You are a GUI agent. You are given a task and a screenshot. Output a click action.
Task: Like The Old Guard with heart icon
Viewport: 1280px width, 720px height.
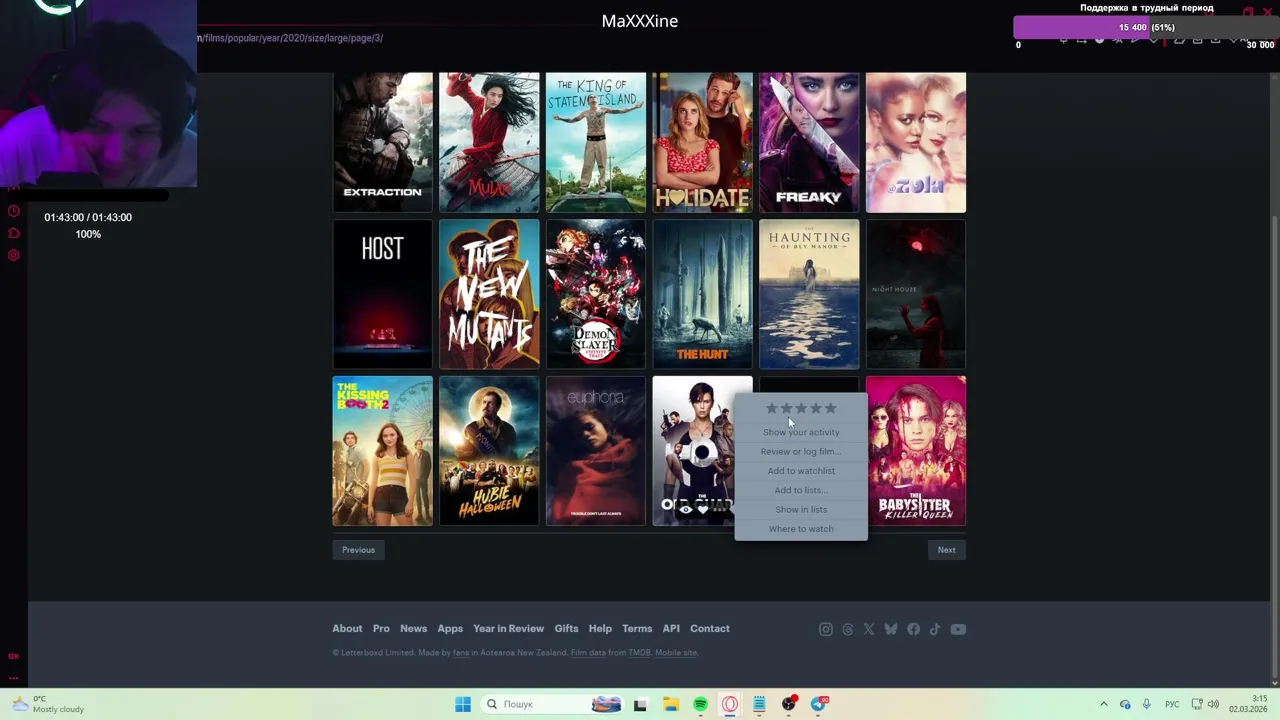(702, 509)
